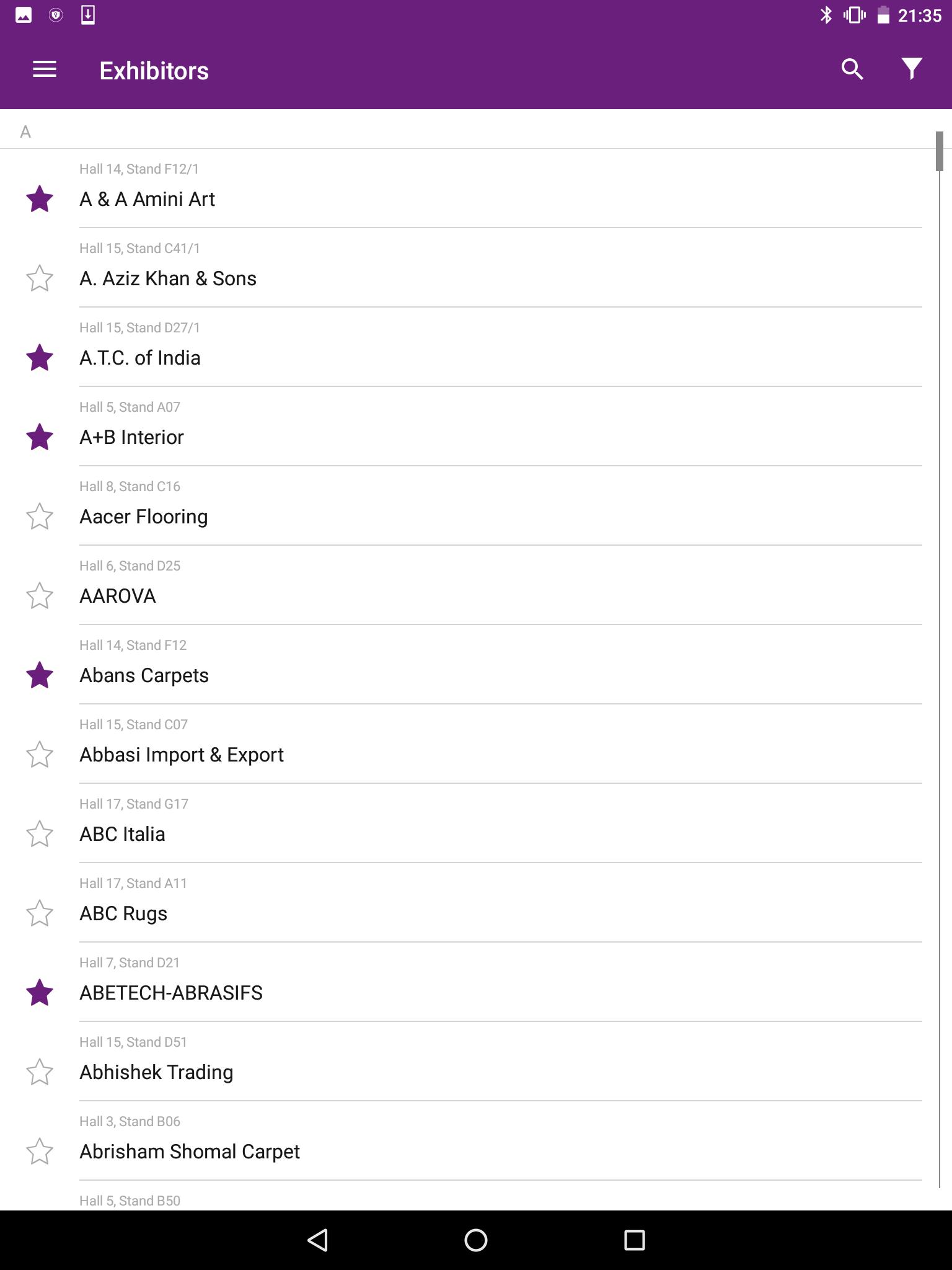Remove star from Abans Carpets
Screen dimensions: 952x1270
pos(40,675)
